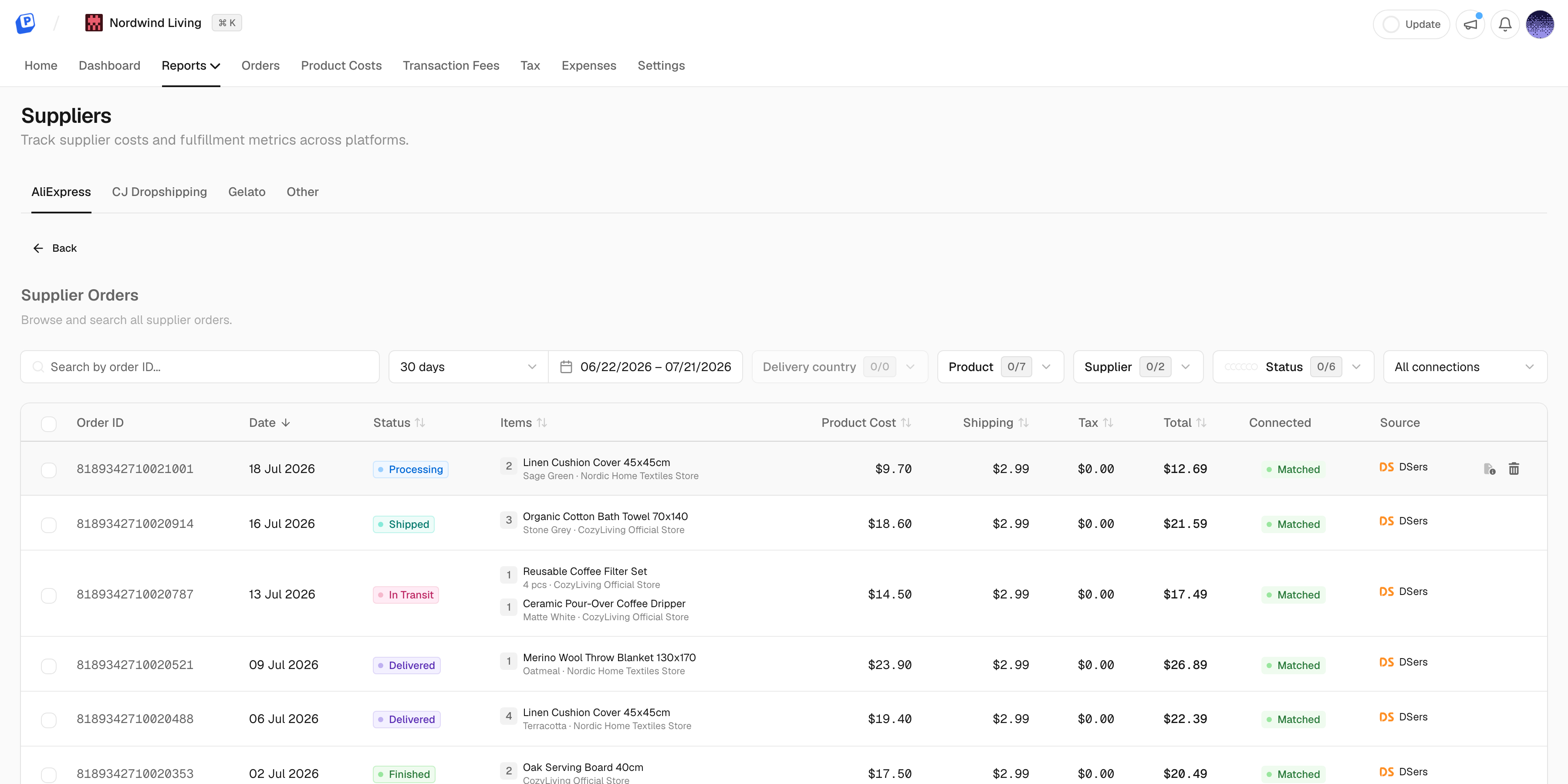
Task: Click the Processing status badge
Action: [410, 469]
